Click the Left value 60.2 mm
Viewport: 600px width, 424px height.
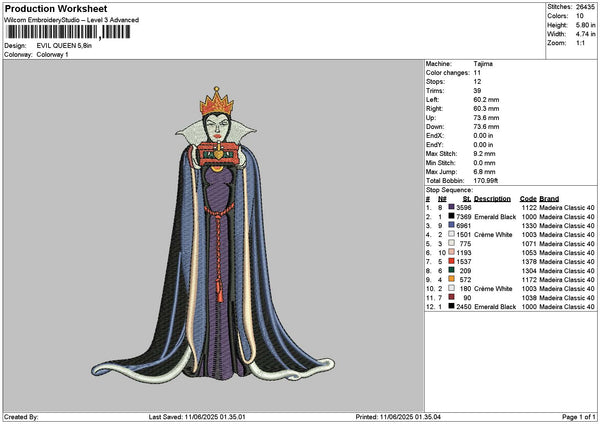click(x=486, y=99)
